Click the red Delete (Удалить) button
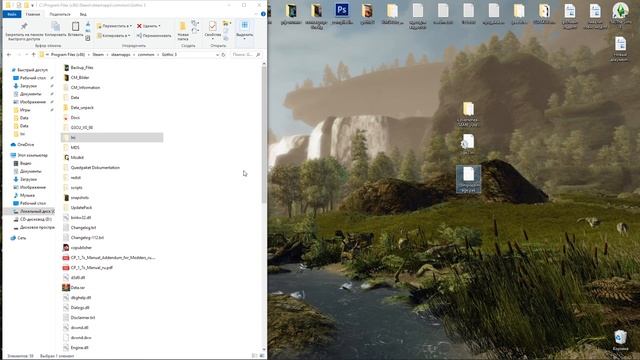Screen dimensions: 640x360 coord(148,26)
